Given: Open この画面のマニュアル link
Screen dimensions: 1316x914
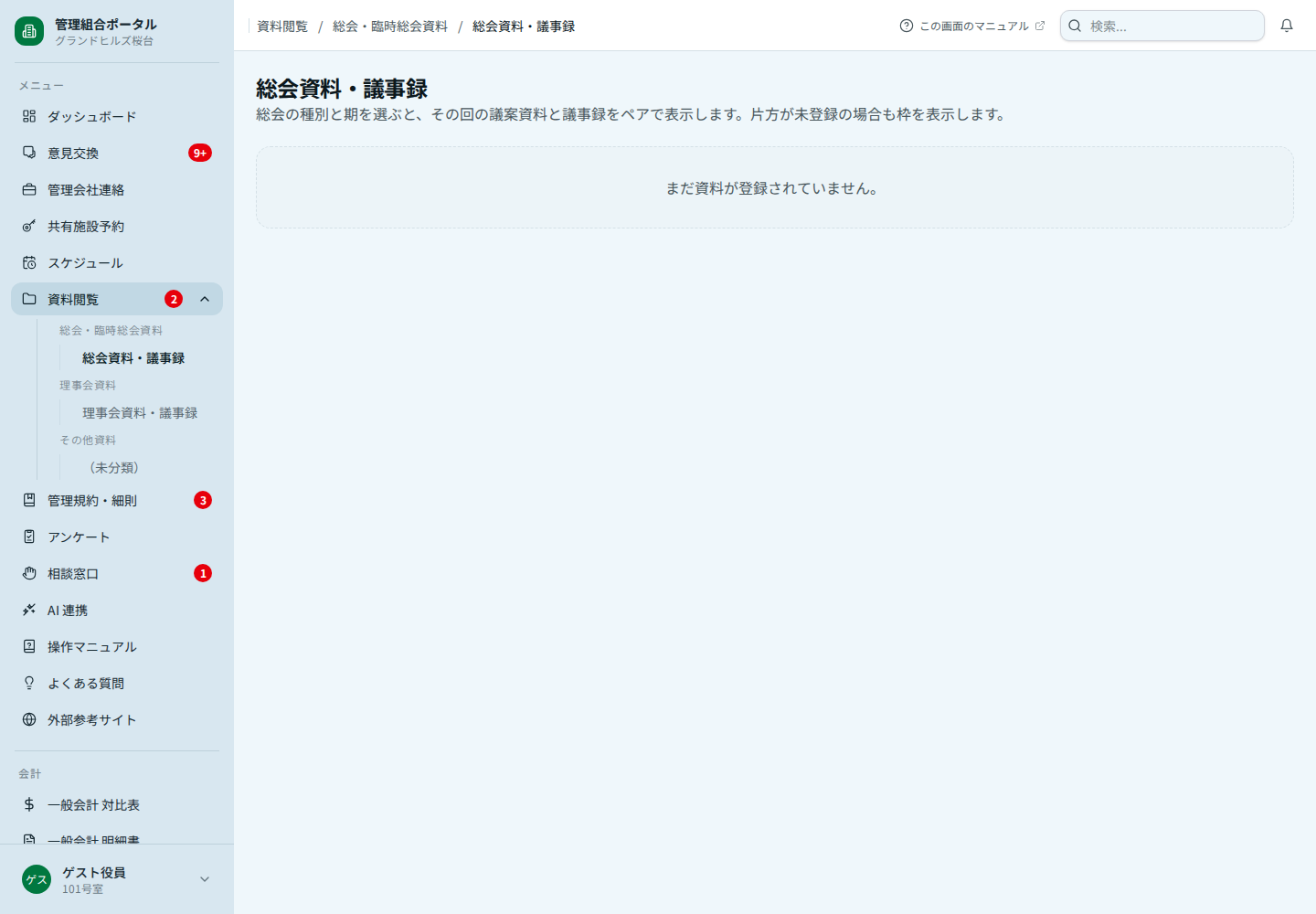Looking at the screenshot, I should 972,26.
